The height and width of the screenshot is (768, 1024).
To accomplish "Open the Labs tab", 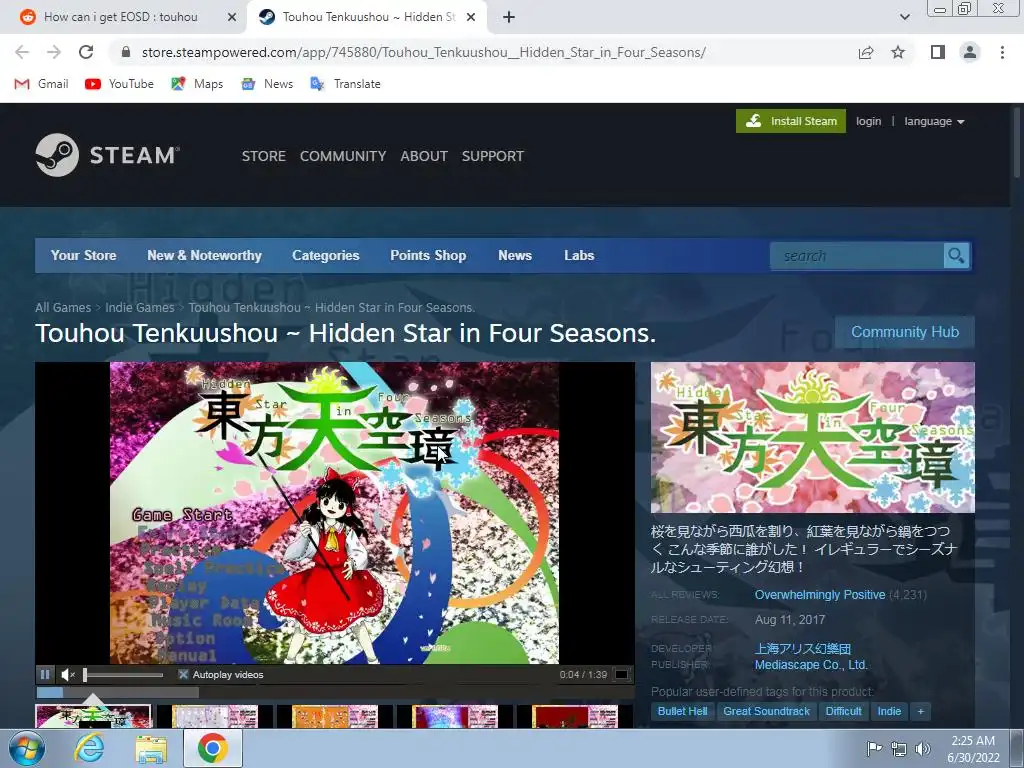I will point(579,255).
